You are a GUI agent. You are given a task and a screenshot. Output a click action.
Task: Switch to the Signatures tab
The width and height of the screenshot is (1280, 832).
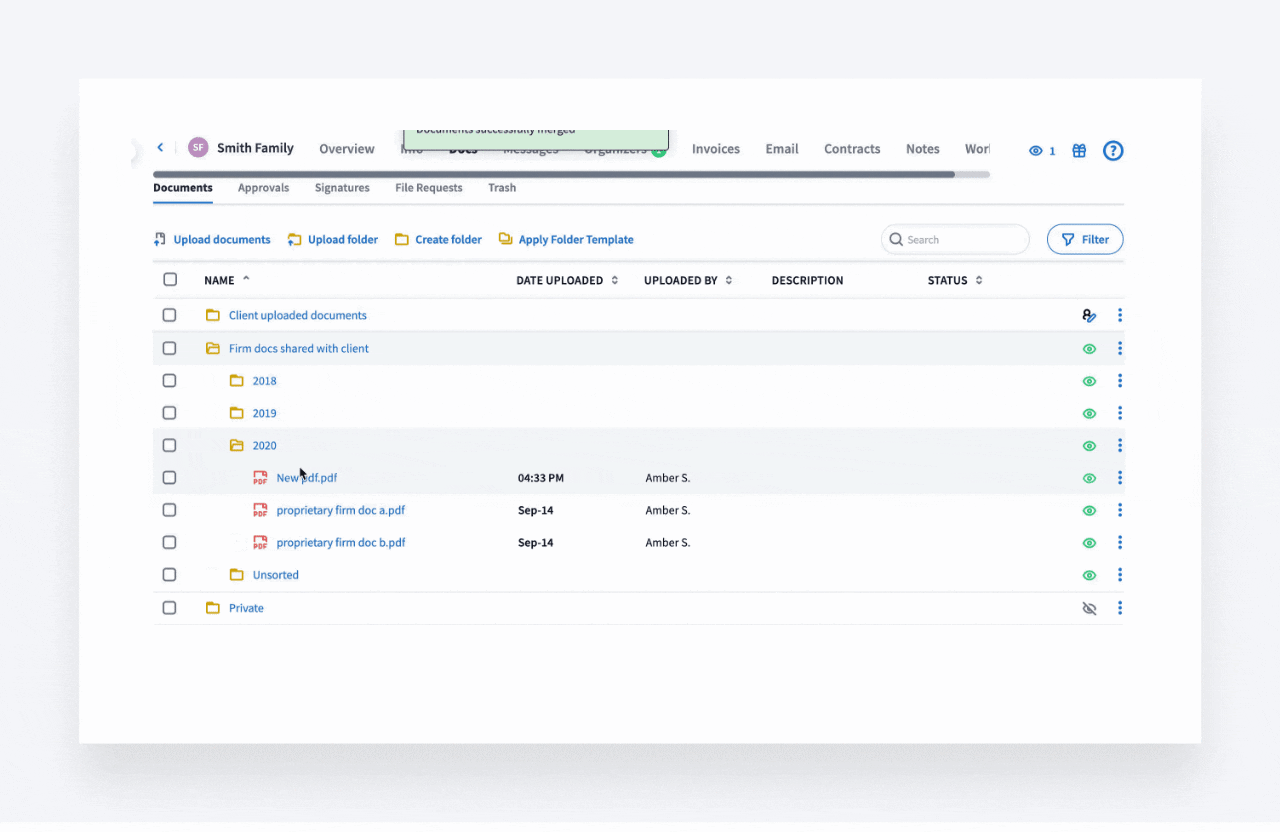tap(342, 188)
